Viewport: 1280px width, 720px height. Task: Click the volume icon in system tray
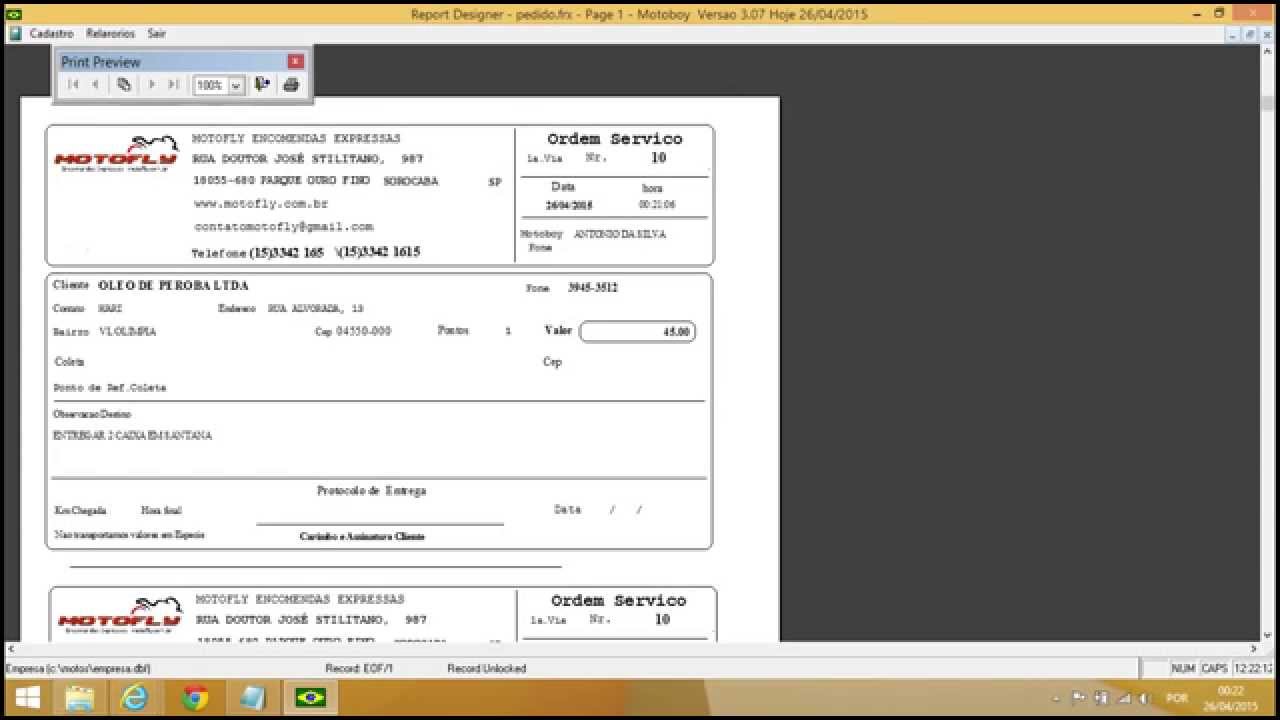pos(1145,698)
